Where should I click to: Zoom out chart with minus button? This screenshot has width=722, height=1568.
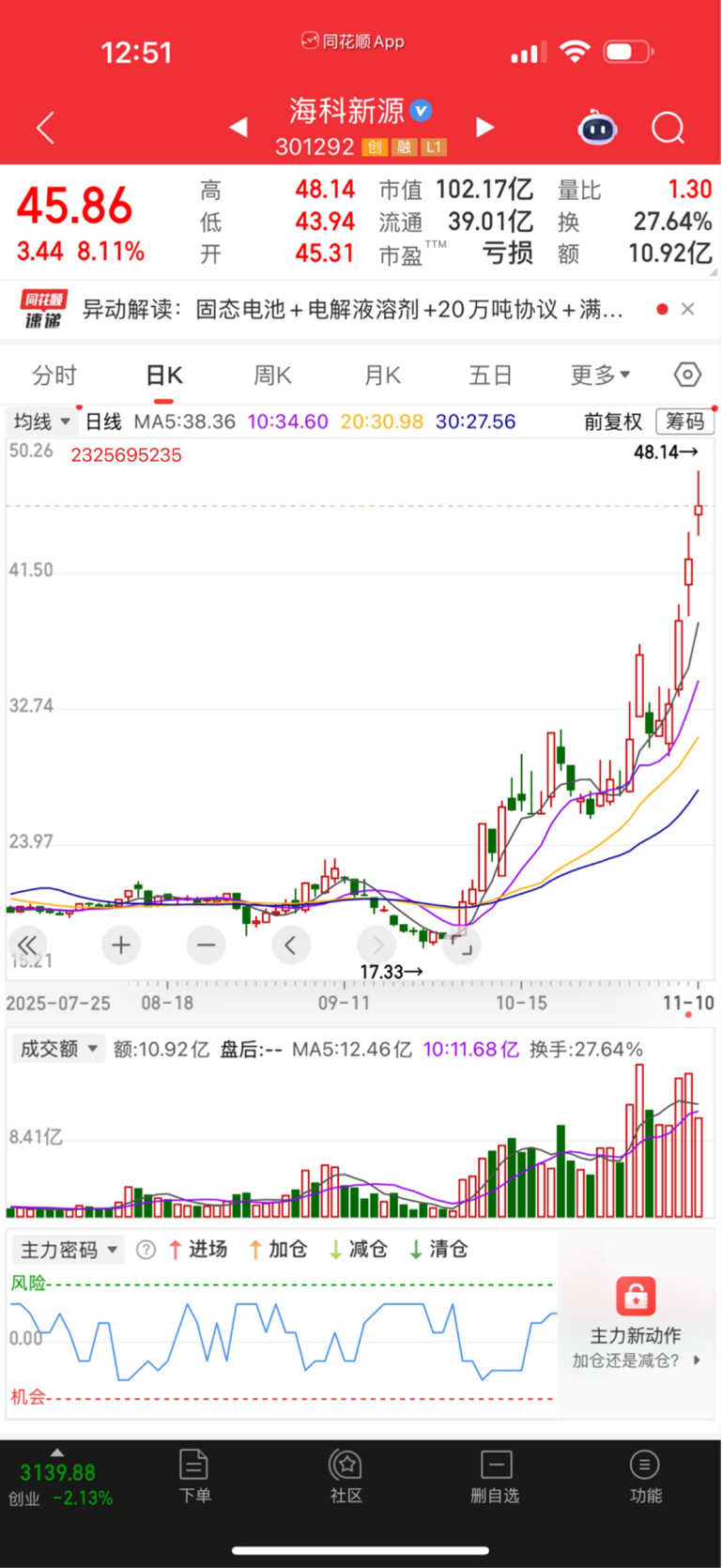tap(207, 945)
